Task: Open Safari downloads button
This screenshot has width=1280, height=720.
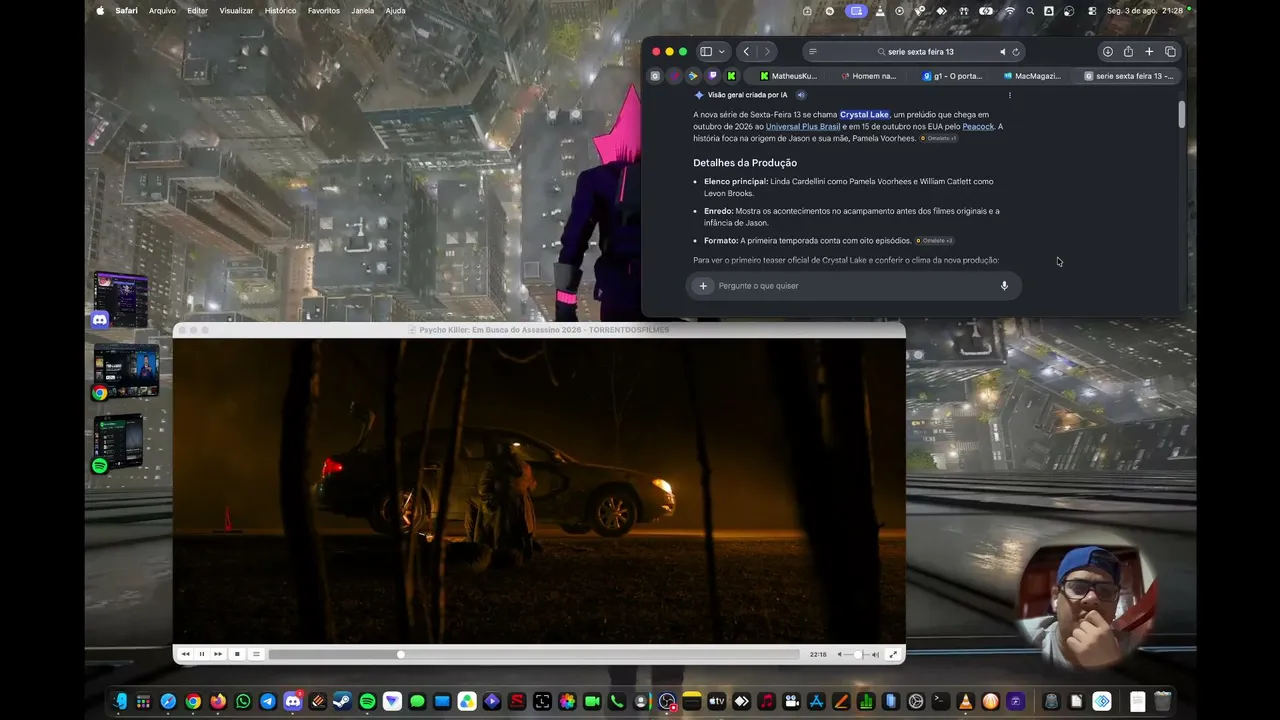Action: (1107, 52)
